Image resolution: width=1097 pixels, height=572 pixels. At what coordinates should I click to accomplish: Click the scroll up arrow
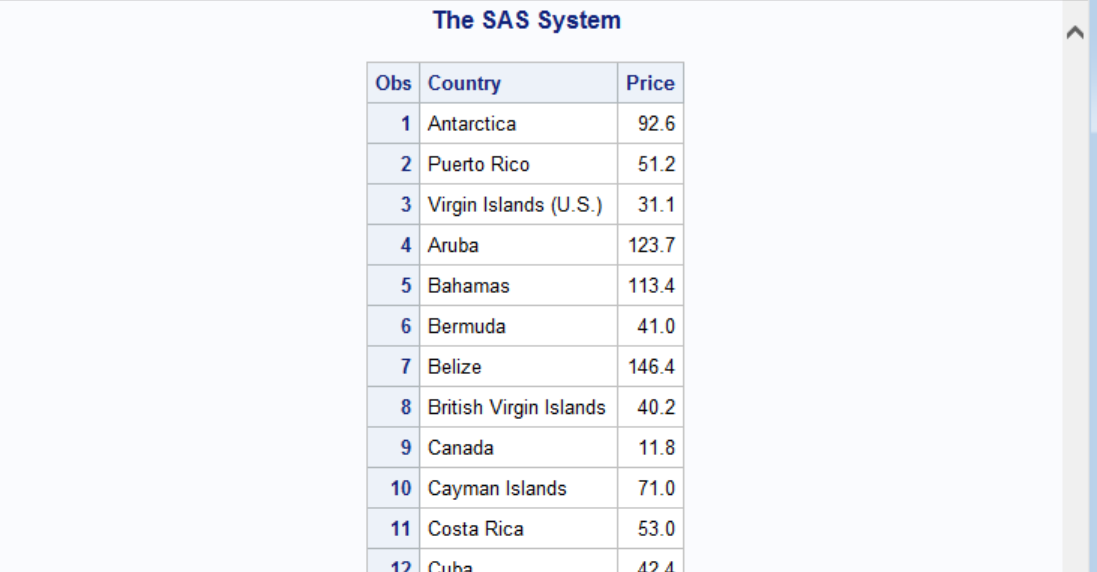click(x=1076, y=33)
